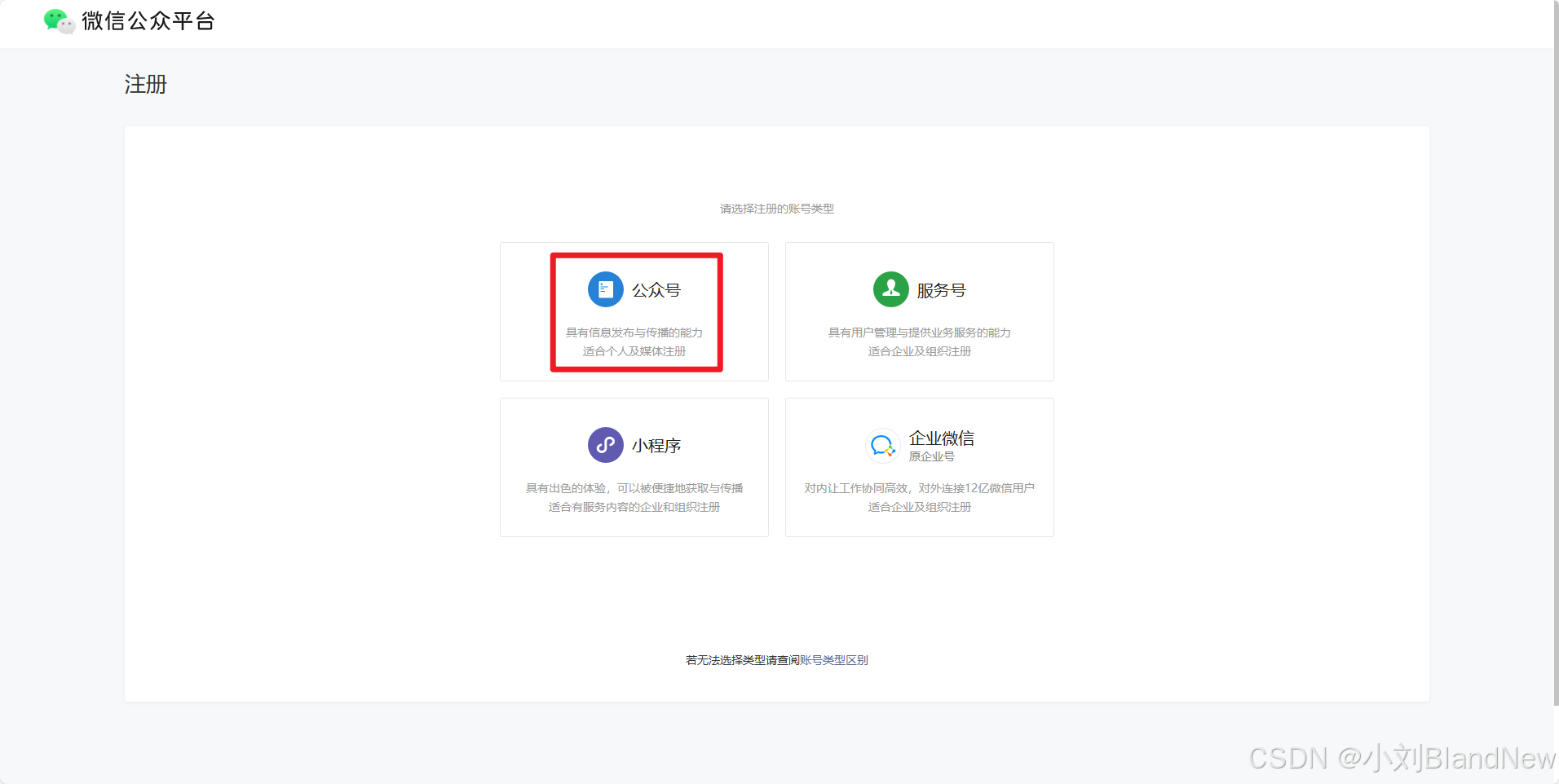Click the text 适合有服务内容的企业和组织注册
The width and height of the screenshot is (1559, 784).
click(634, 507)
